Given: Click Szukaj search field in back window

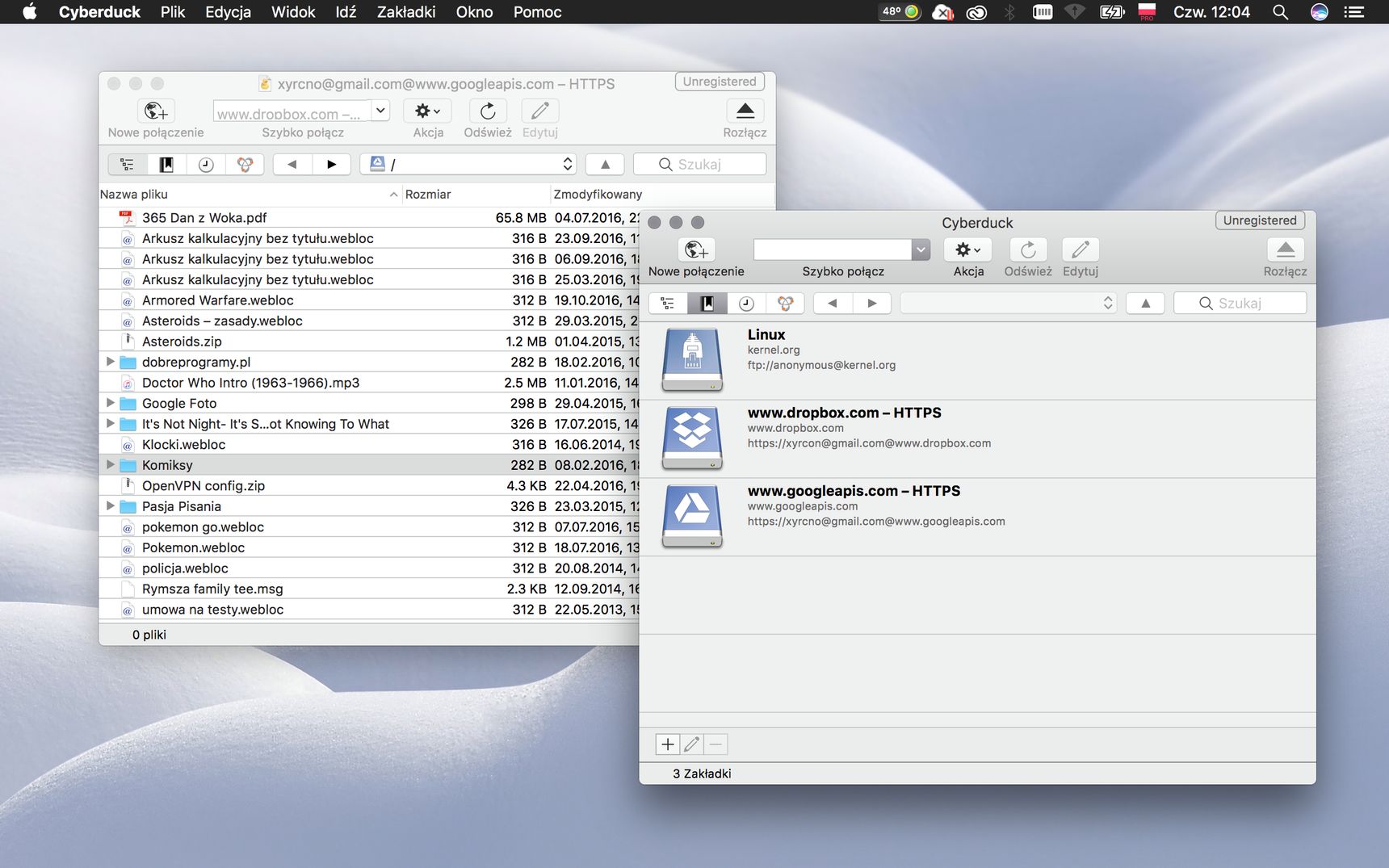Looking at the screenshot, I should click(x=700, y=164).
